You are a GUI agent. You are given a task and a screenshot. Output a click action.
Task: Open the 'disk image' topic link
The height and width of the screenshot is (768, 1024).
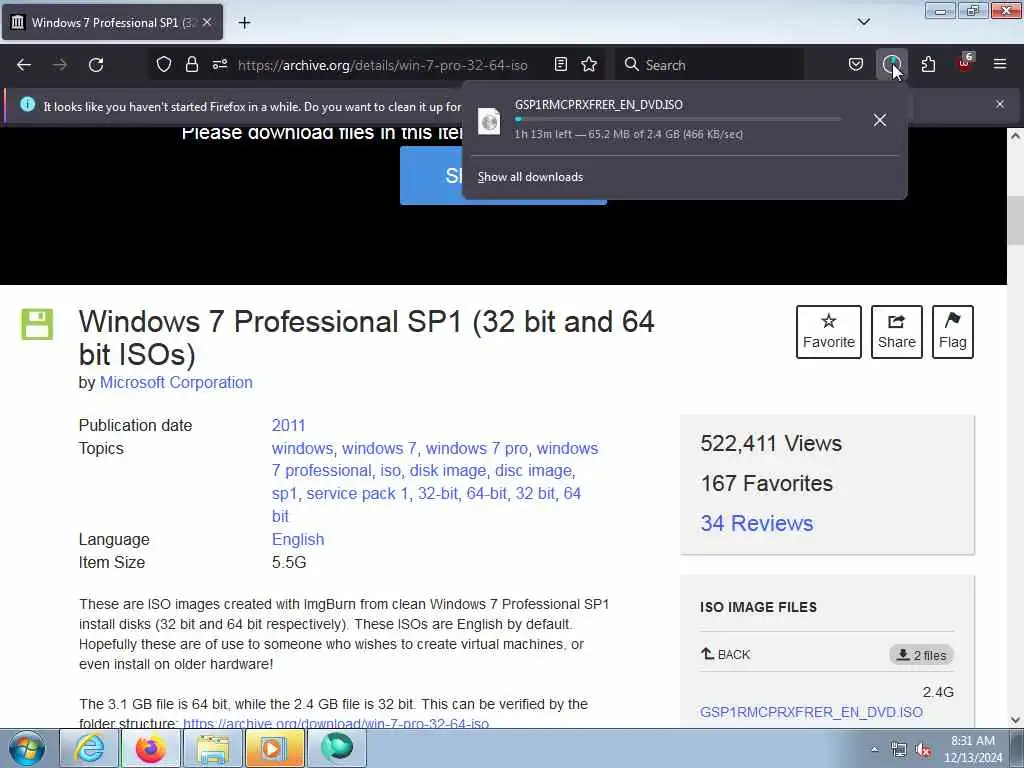[447, 471]
